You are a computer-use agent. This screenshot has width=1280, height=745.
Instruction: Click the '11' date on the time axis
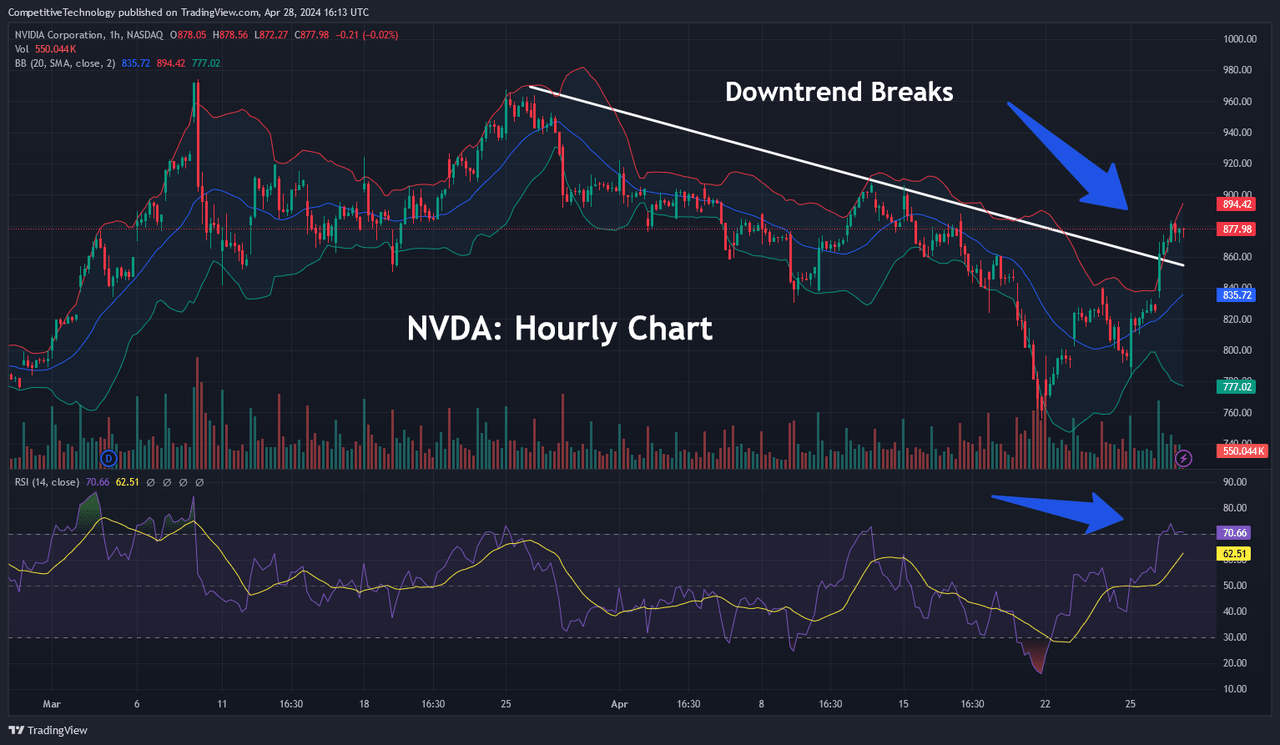click(x=221, y=704)
